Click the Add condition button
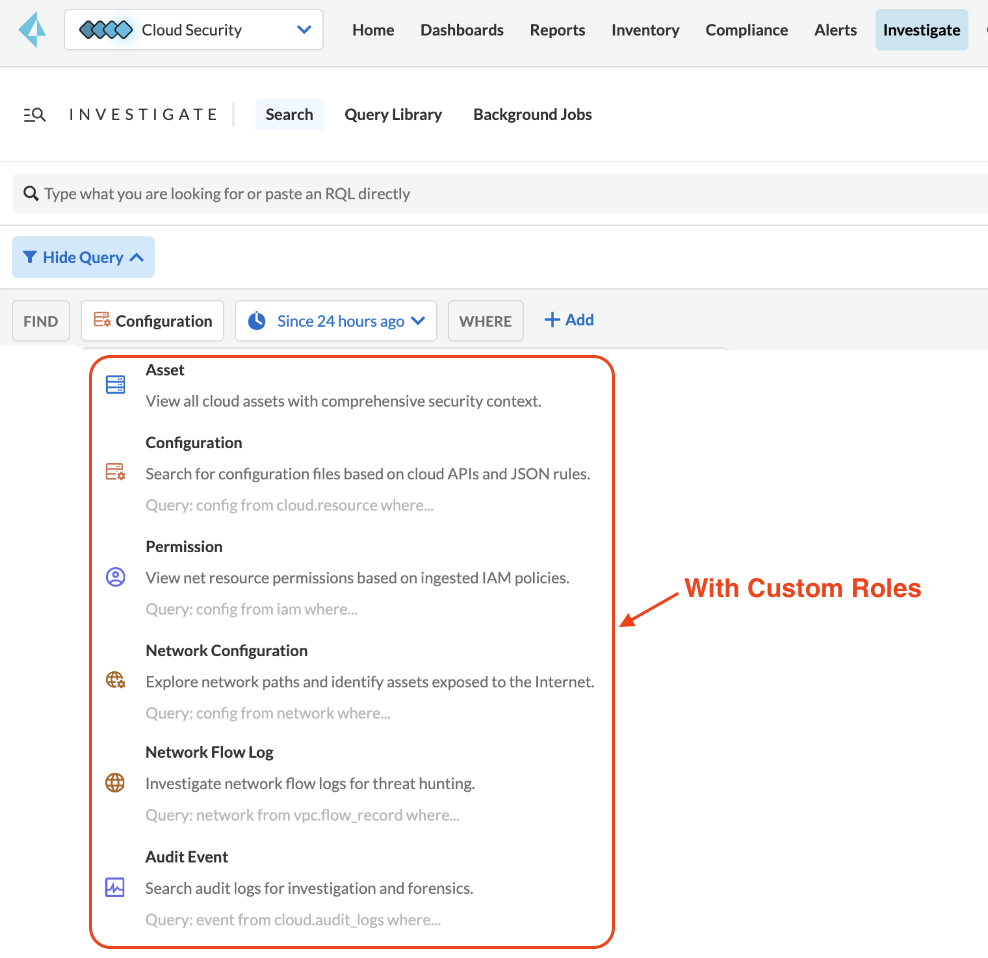 point(569,320)
